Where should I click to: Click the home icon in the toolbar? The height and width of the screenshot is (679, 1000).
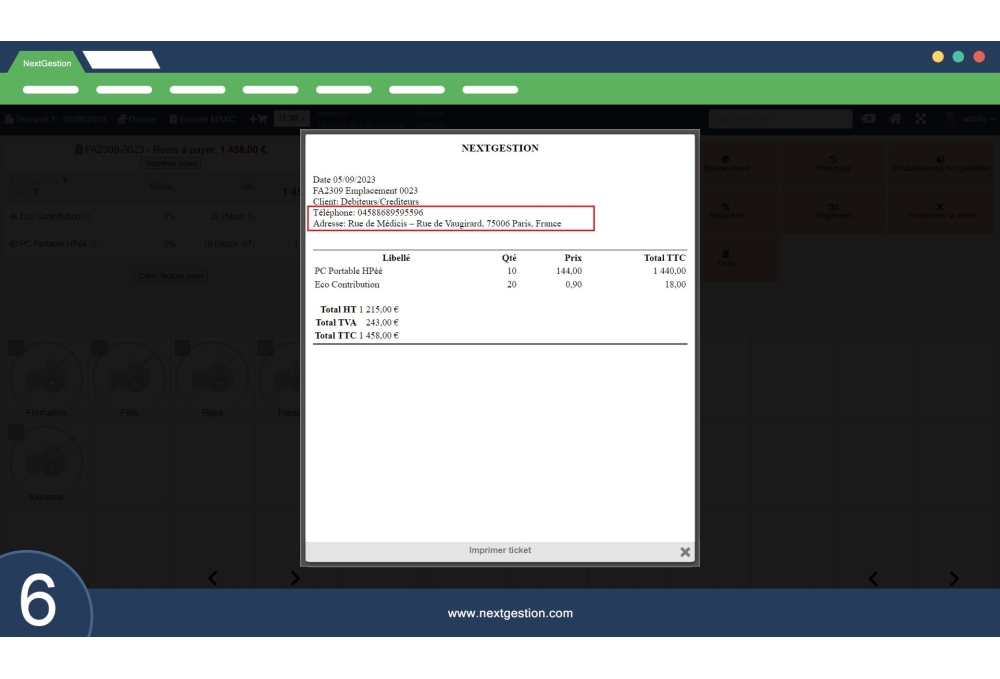(x=896, y=118)
